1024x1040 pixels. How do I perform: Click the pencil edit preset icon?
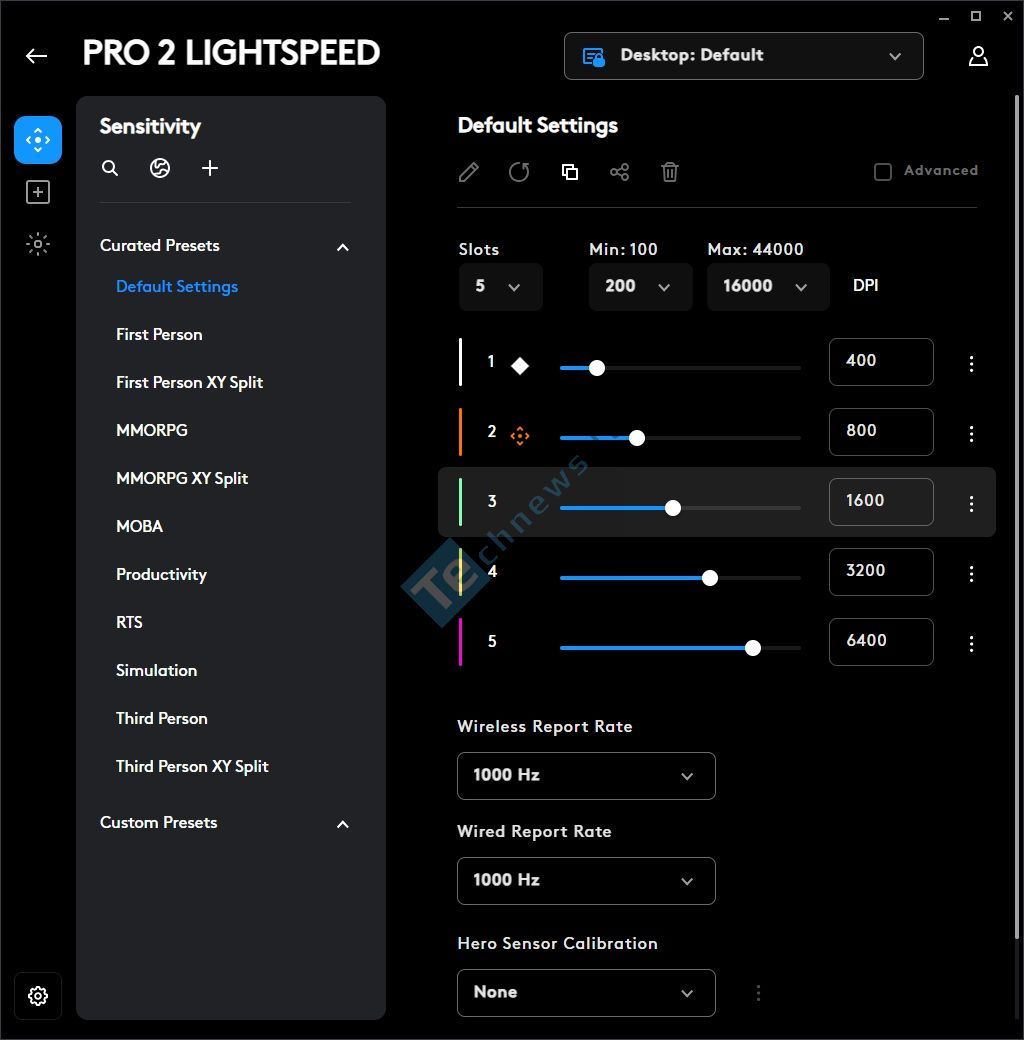[469, 172]
